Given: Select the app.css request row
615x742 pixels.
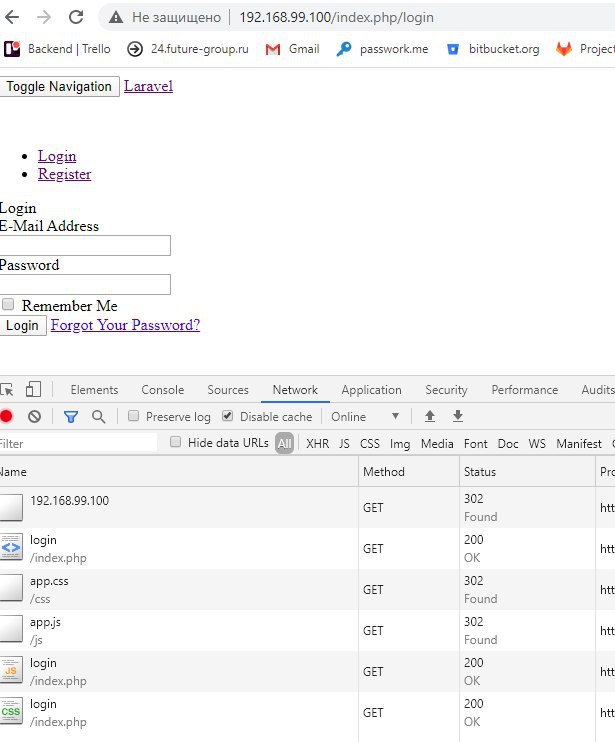Looking at the screenshot, I should point(308,590).
